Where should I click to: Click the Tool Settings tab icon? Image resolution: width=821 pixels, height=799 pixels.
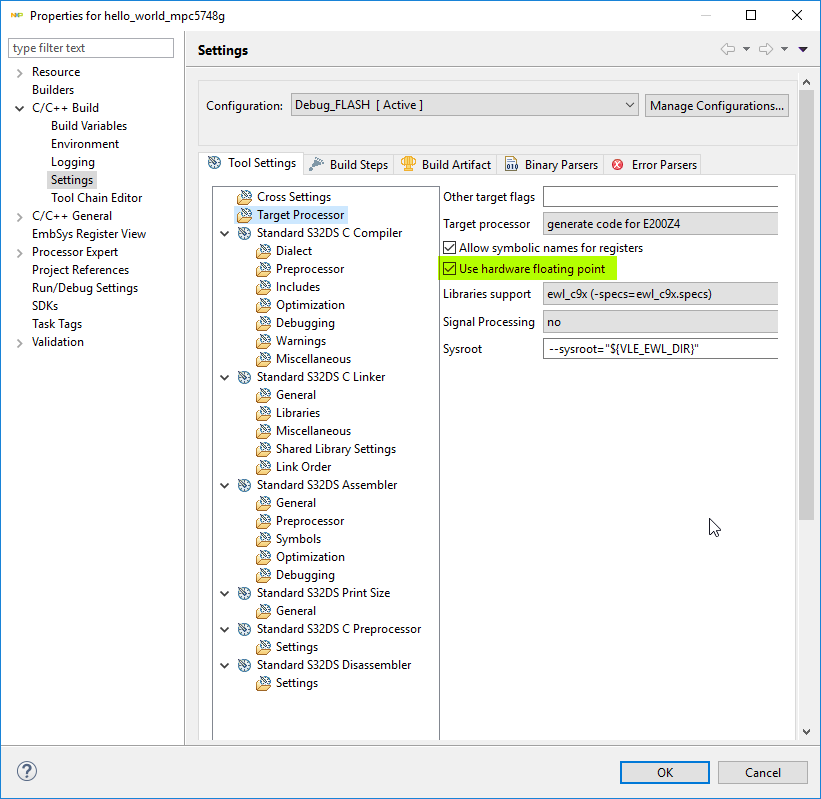click(x=214, y=163)
